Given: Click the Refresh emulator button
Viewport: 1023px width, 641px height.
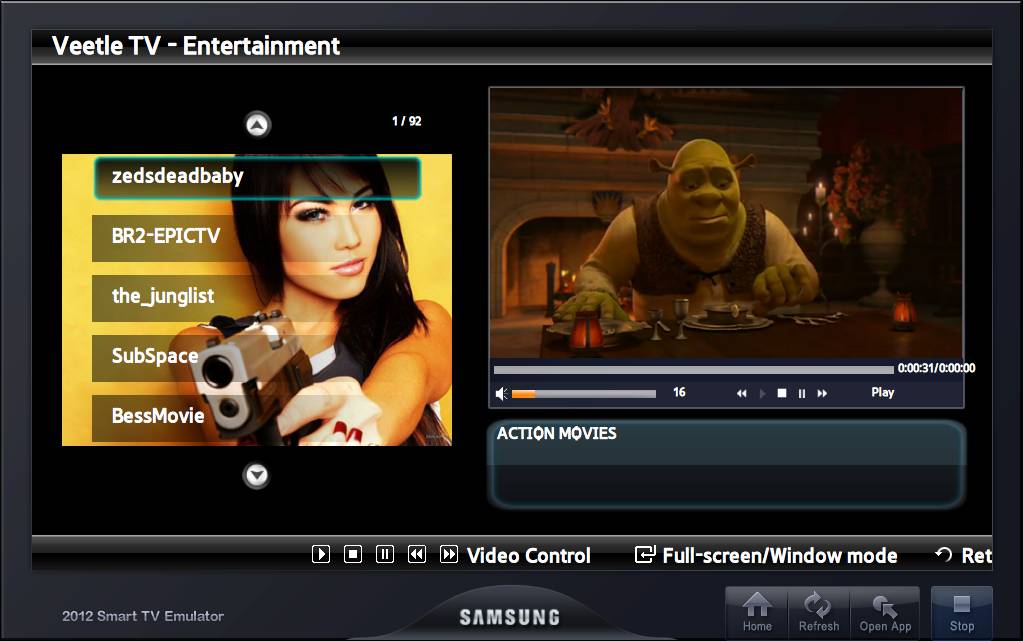Looking at the screenshot, I should click(x=818, y=612).
